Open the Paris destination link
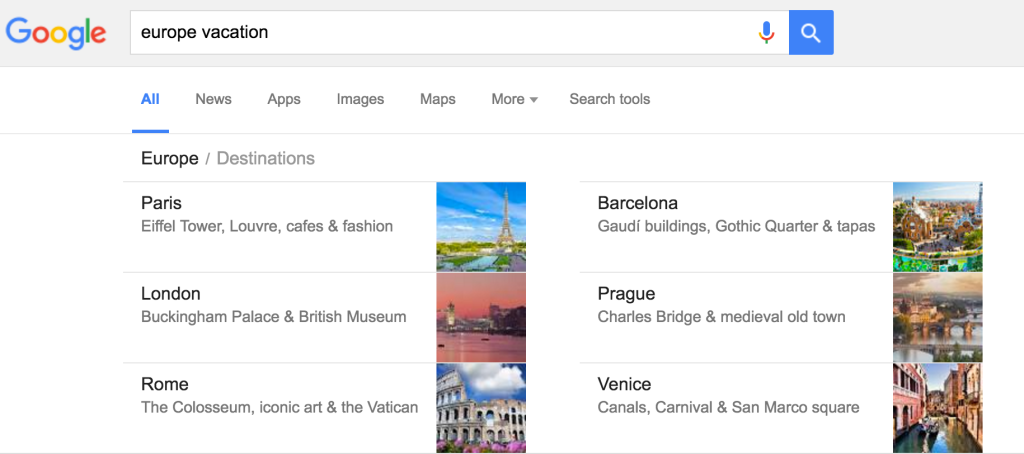This screenshot has width=1024, height=454. click(162, 204)
